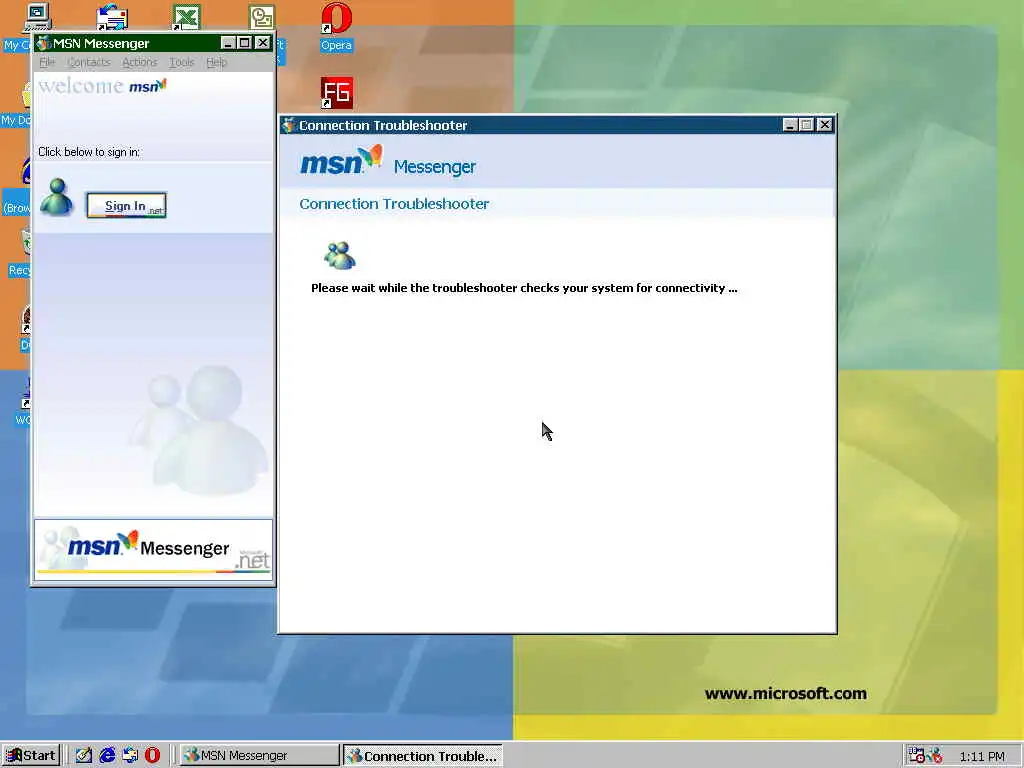The height and width of the screenshot is (768, 1024).
Task: Open the Contacts menu in MSN Messenger
Action: pos(89,62)
